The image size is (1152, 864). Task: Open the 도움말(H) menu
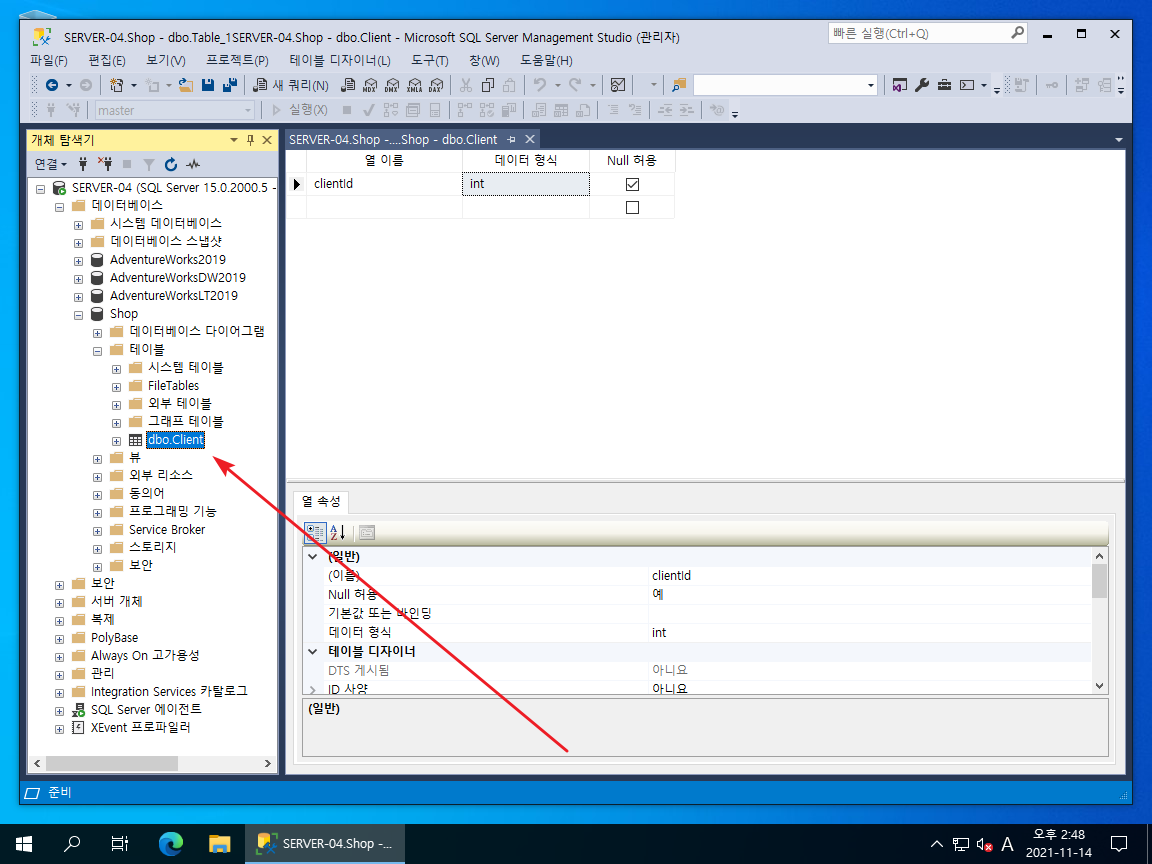click(546, 60)
